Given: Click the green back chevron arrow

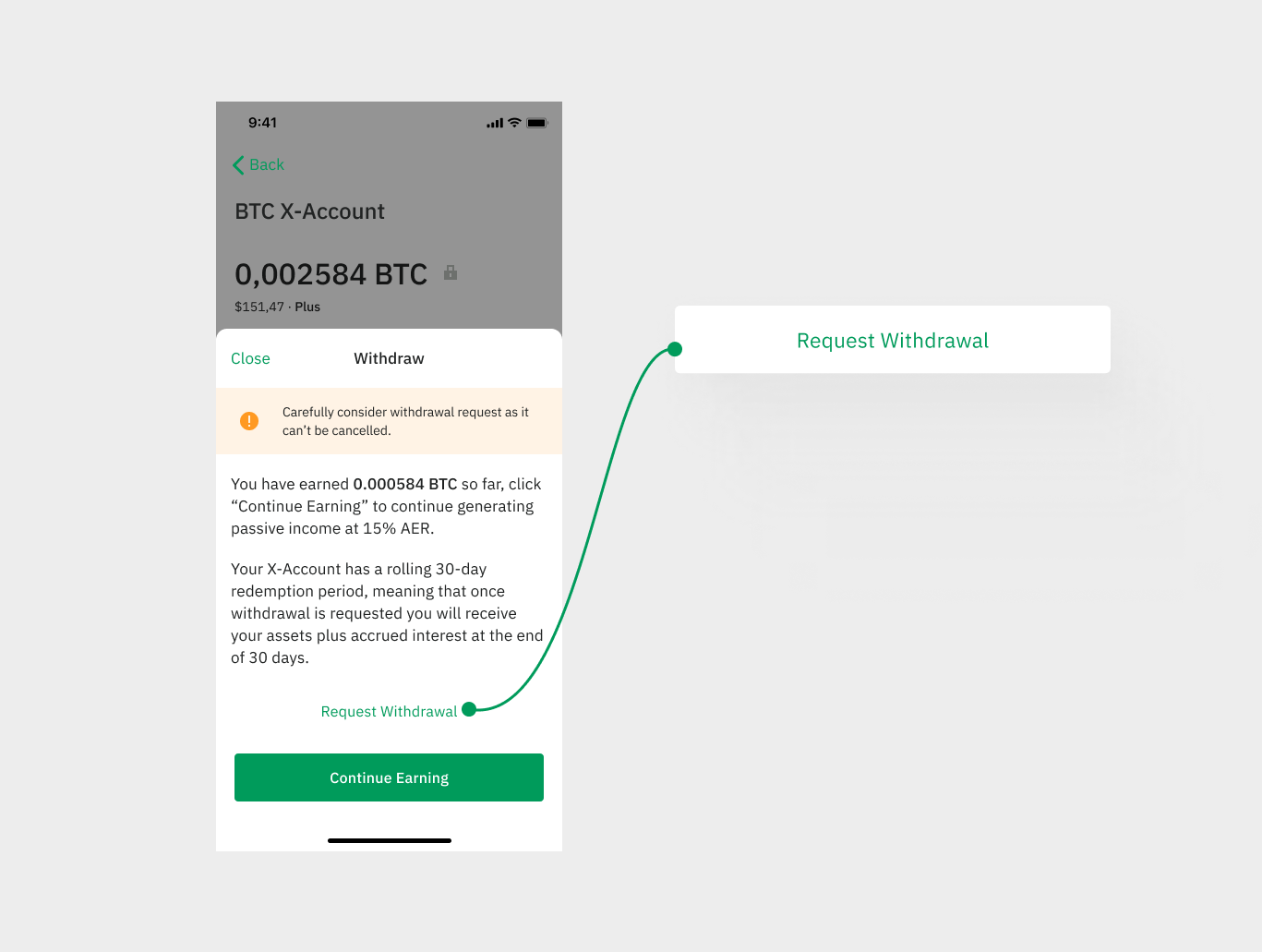Looking at the screenshot, I should [238, 165].
